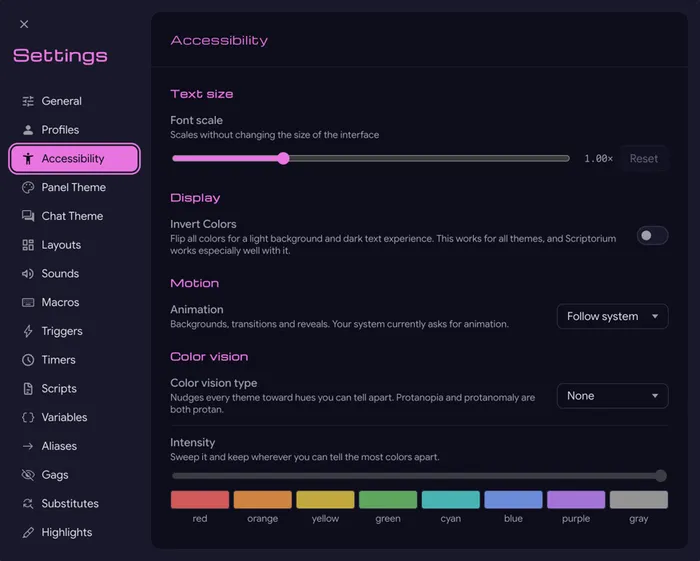
Task: Click the Substitutes swap icon
Action: pyautogui.click(x=28, y=503)
